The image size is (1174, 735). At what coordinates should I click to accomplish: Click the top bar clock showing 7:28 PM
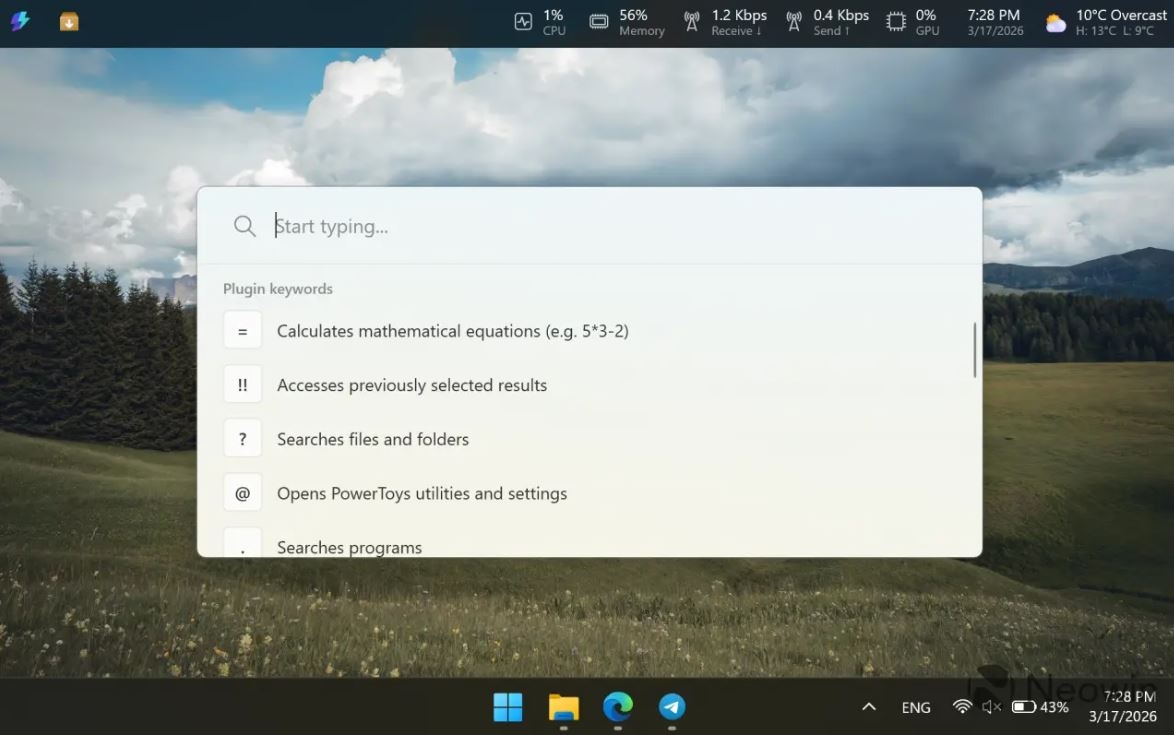coord(993,22)
